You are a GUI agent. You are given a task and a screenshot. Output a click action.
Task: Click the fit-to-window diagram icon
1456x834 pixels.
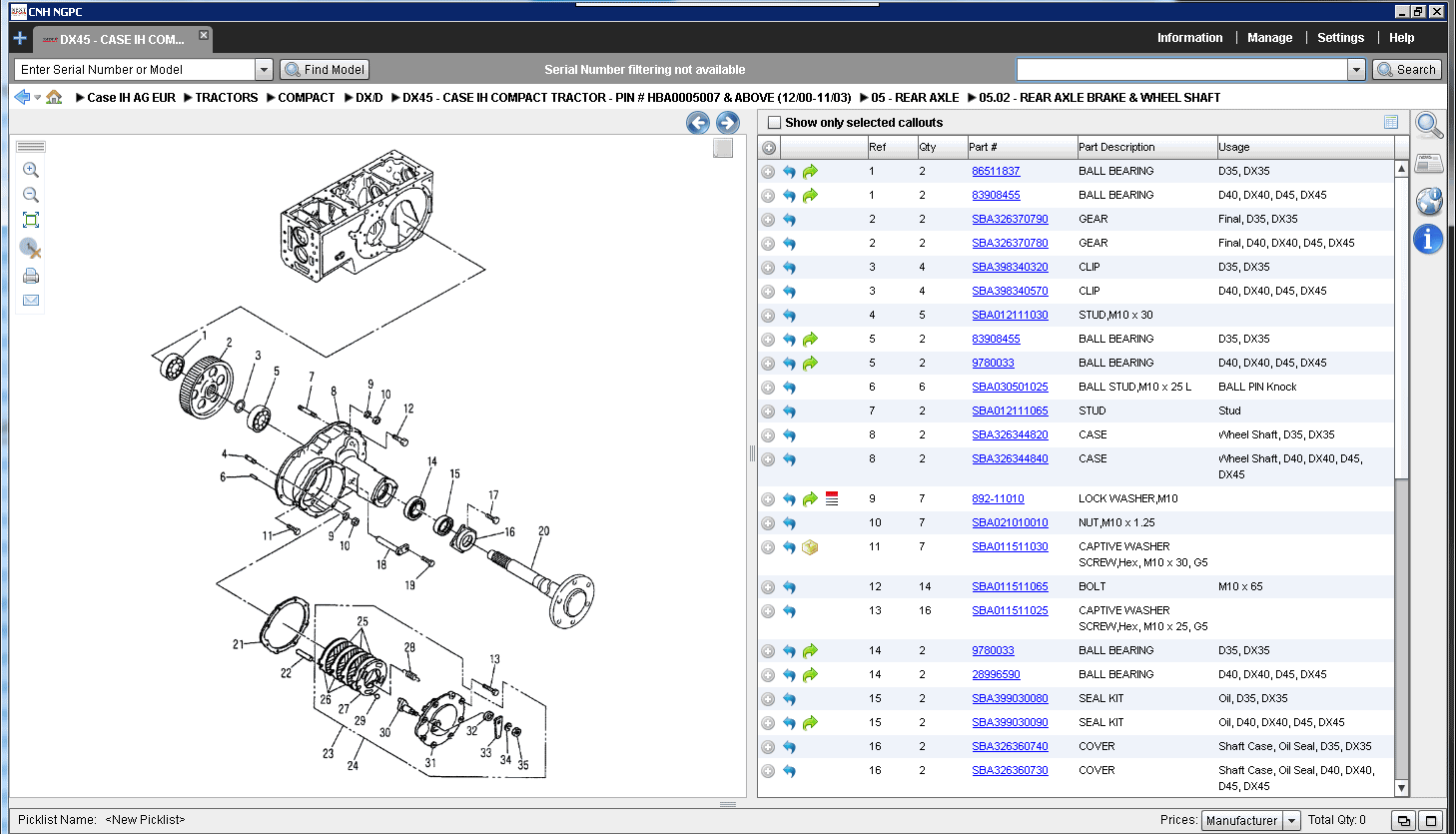tap(31, 220)
